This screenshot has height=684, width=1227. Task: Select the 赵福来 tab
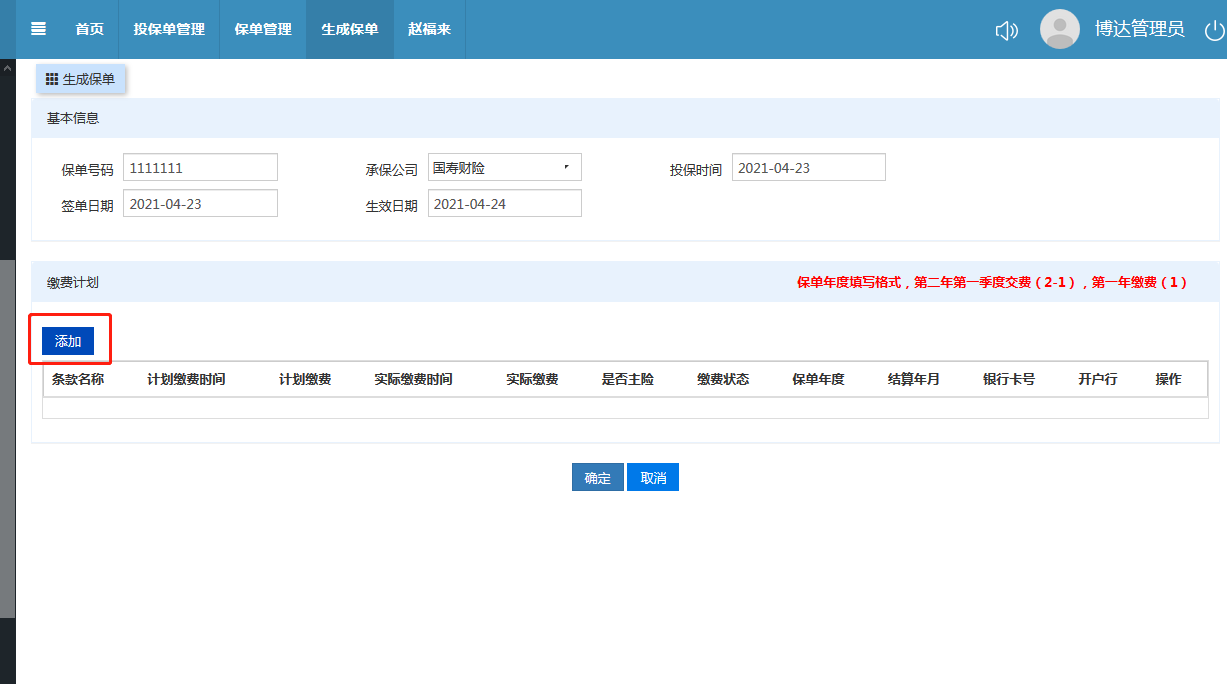click(x=429, y=29)
